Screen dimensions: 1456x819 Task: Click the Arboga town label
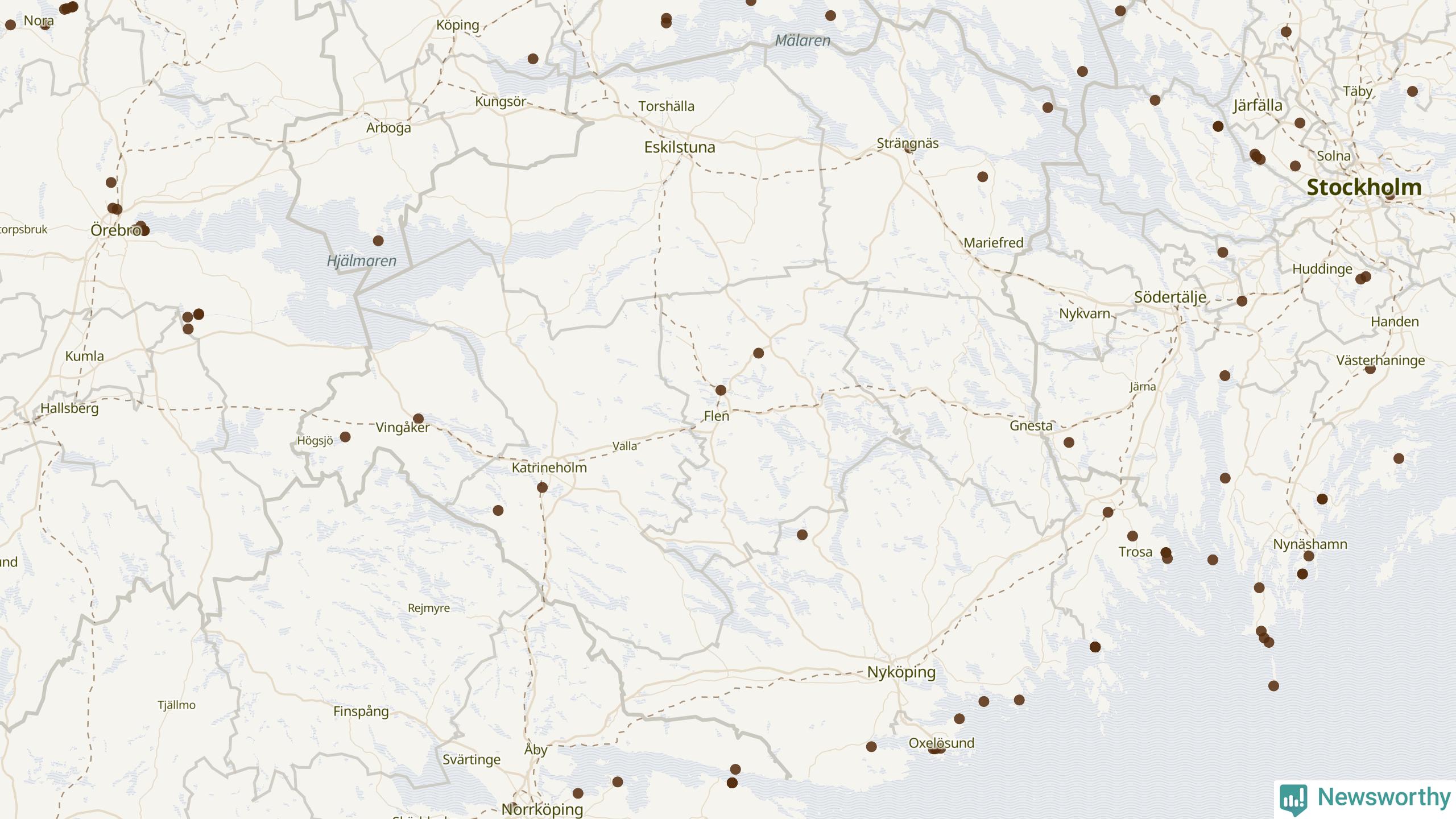click(388, 128)
